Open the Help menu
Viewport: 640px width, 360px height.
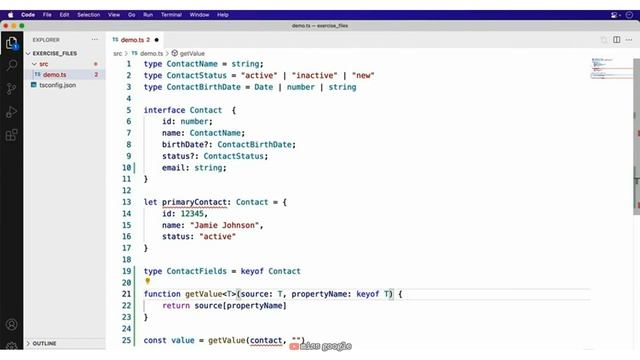222,15
